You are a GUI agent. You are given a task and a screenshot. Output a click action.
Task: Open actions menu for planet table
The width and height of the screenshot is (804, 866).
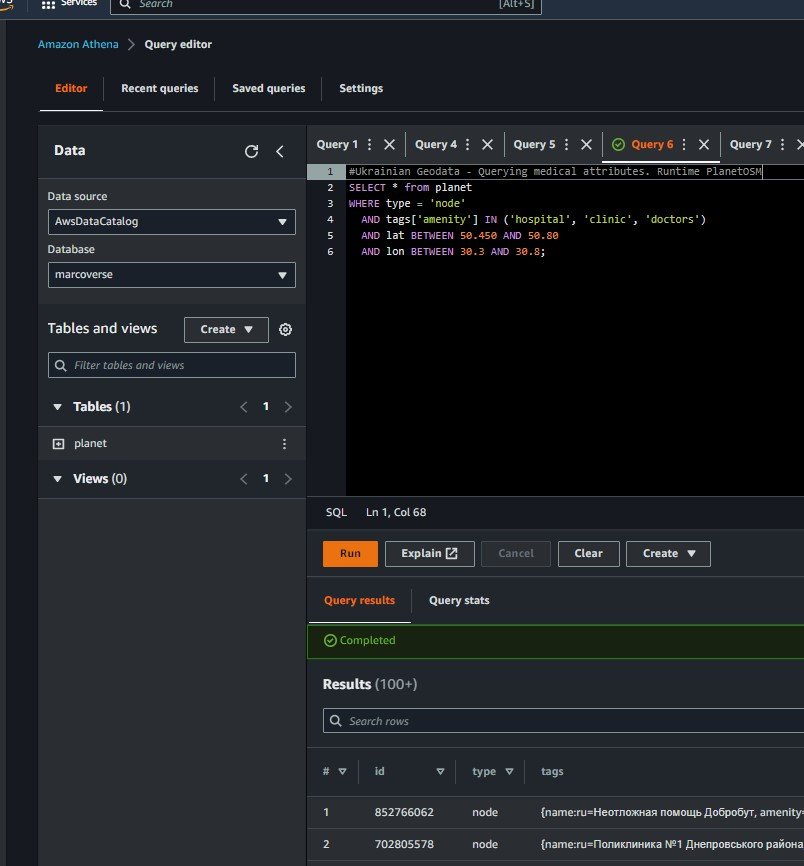coord(284,444)
